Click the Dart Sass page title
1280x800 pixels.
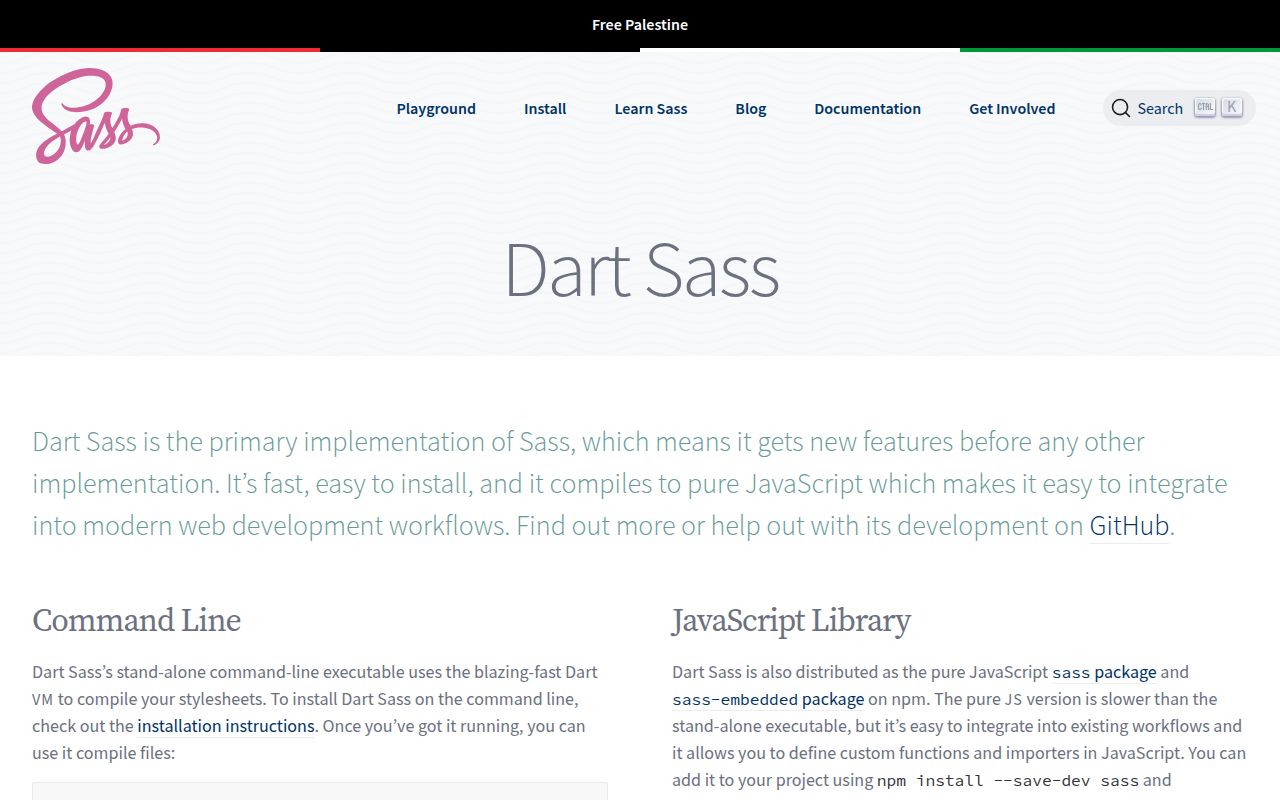(x=641, y=270)
